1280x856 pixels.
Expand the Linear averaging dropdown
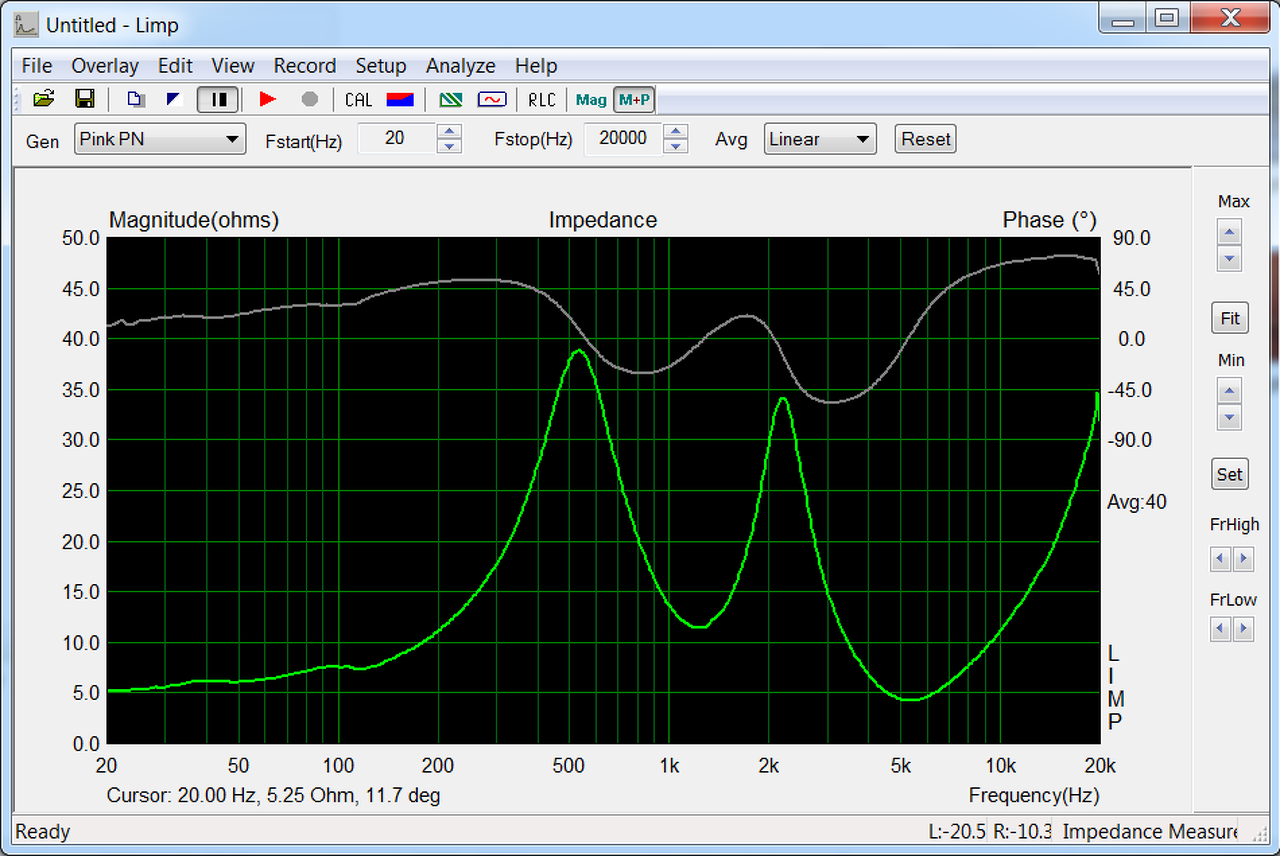820,139
